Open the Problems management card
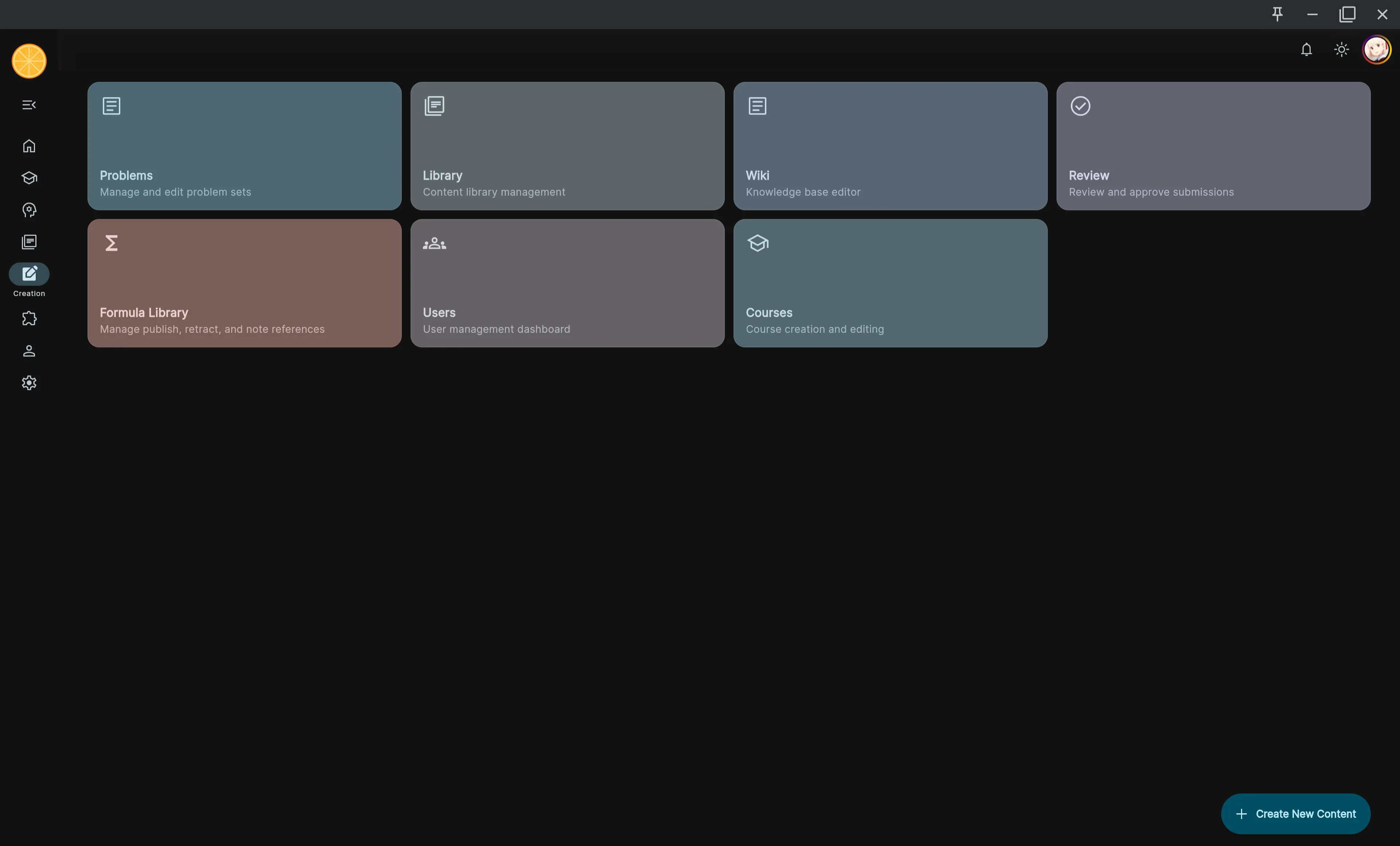Screen dimensions: 1400x846 [244, 146]
